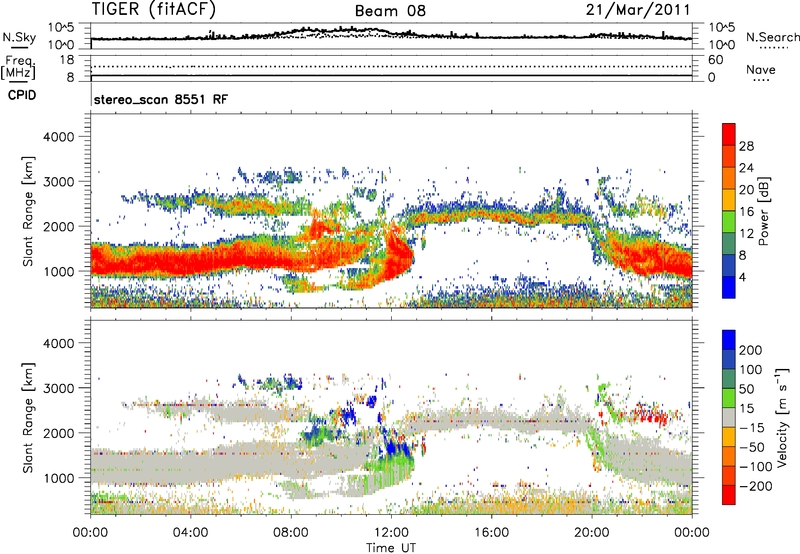Click the solid frequency line in the Freq panel
Viewport: 800px width, 554px height.
(391, 76)
